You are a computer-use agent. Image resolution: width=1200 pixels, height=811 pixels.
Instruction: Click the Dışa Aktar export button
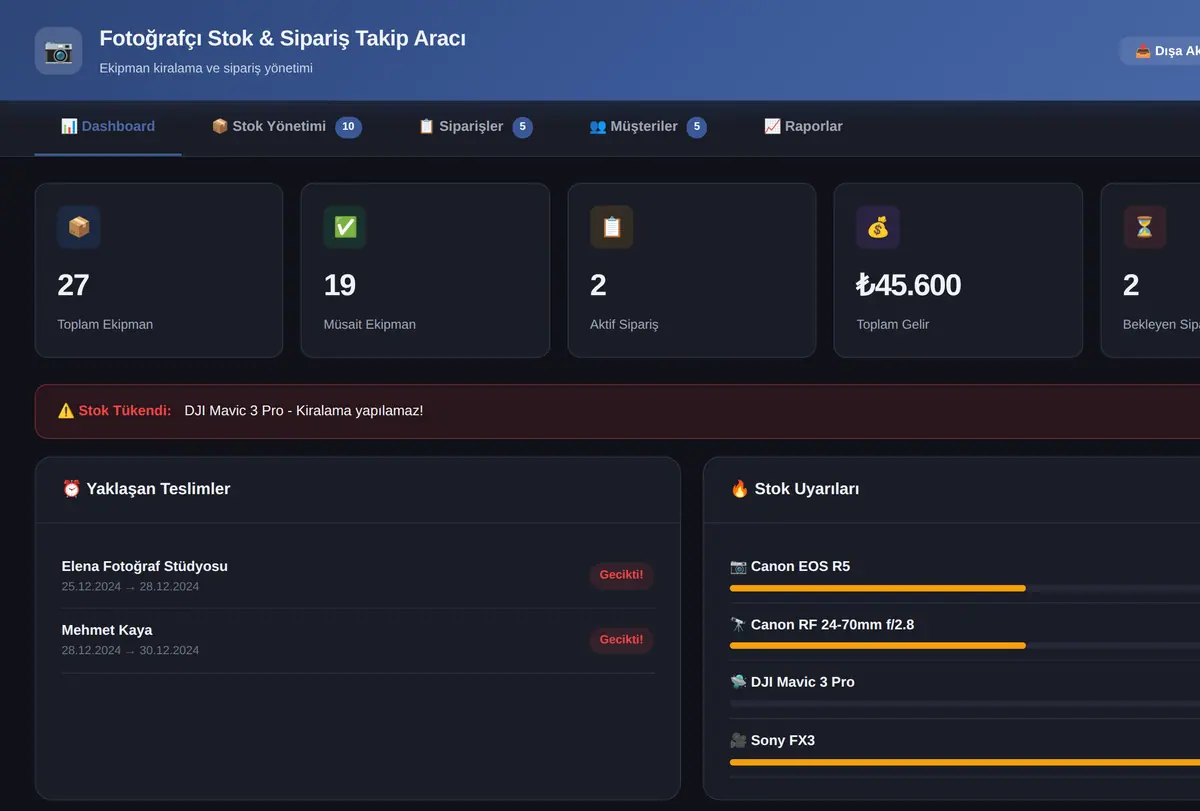coord(1160,51)
